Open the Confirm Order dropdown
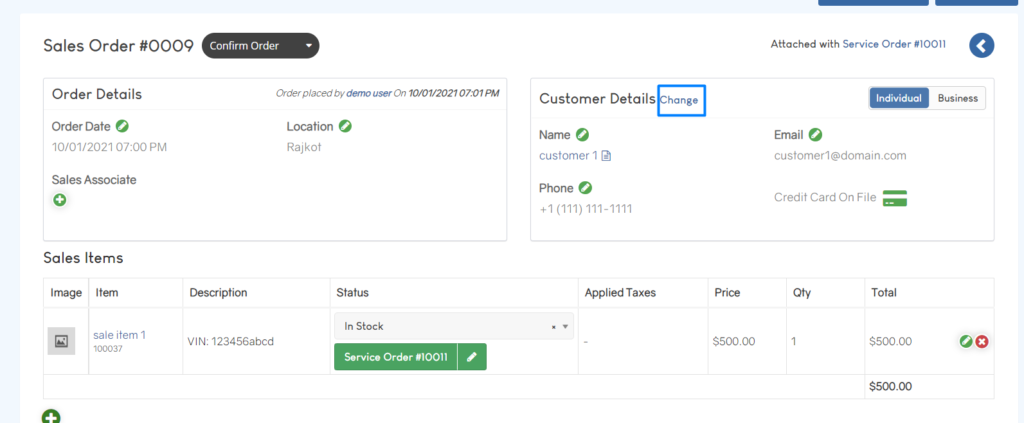This screenshot has width=1024, height=423. coord(261,46)
